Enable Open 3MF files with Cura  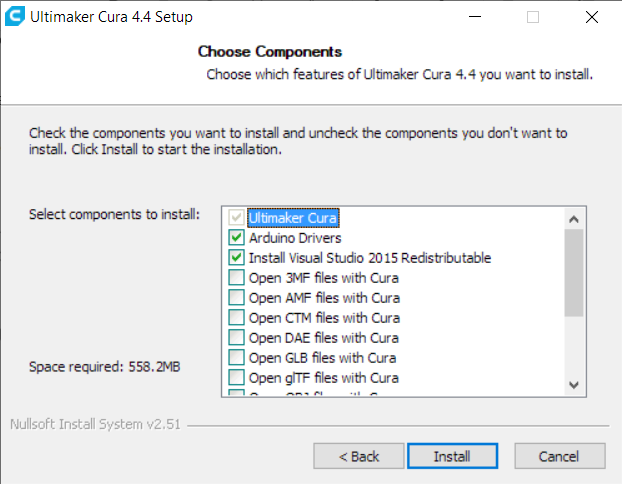pyautogui.click(x=236, y=278)
